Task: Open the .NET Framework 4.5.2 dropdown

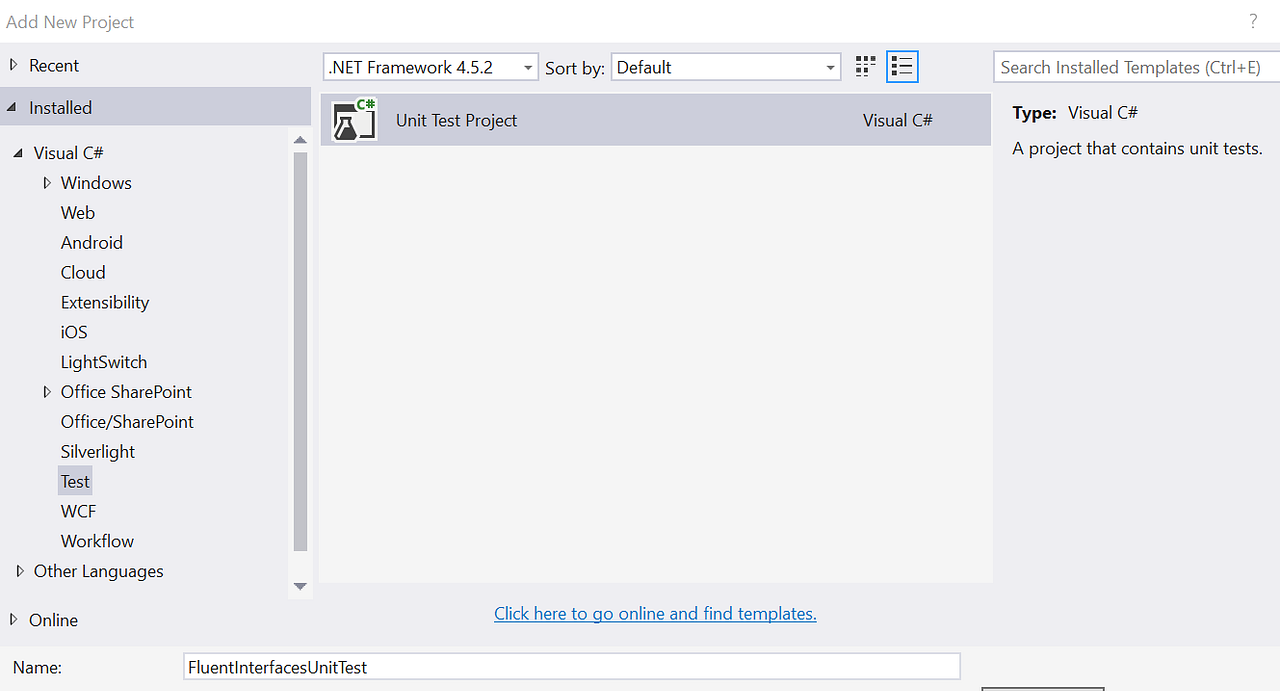Action: (528, 67)
